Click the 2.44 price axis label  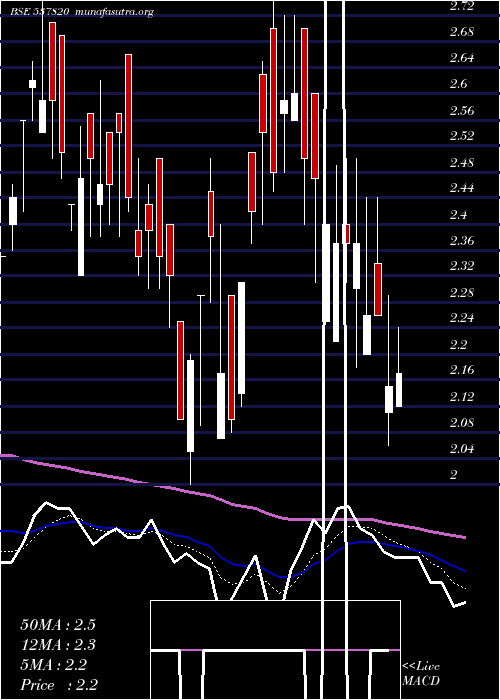462,188
